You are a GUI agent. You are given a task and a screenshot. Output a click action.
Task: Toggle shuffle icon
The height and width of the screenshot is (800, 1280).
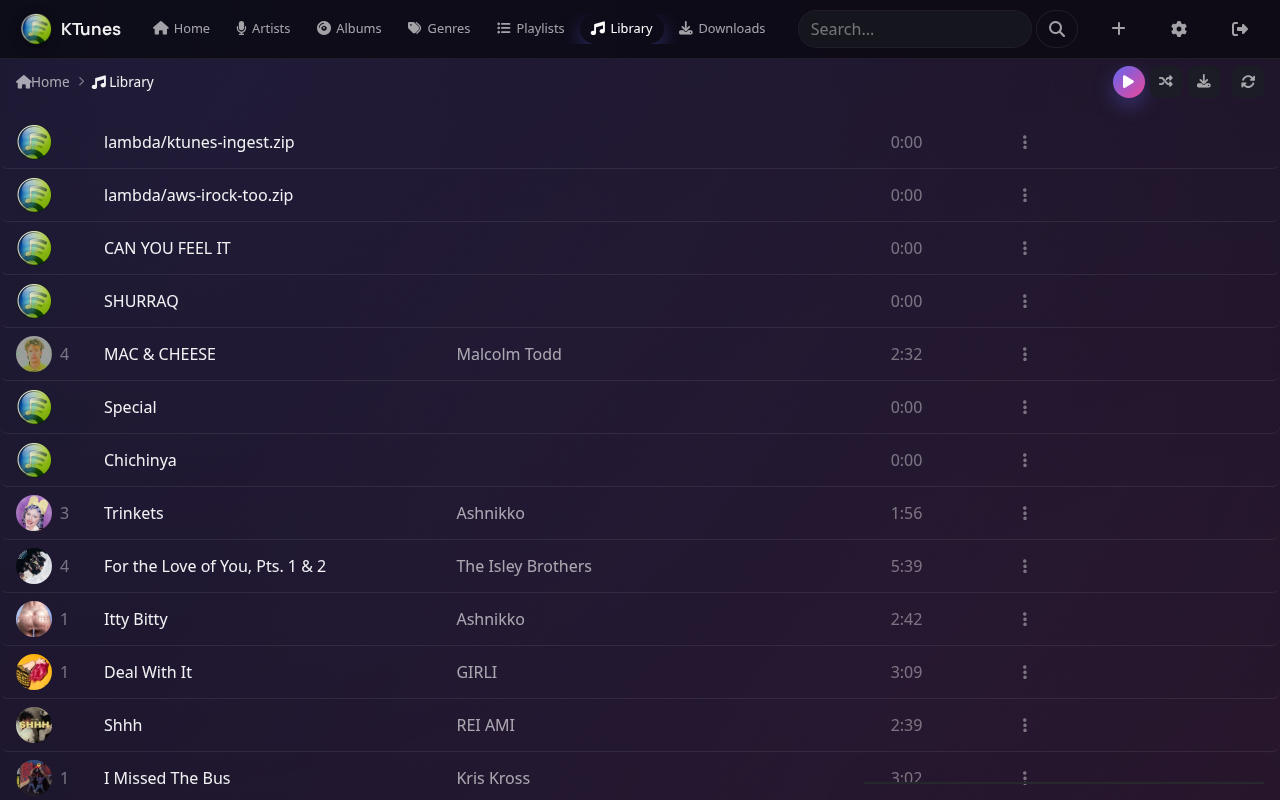(1166, 82)
